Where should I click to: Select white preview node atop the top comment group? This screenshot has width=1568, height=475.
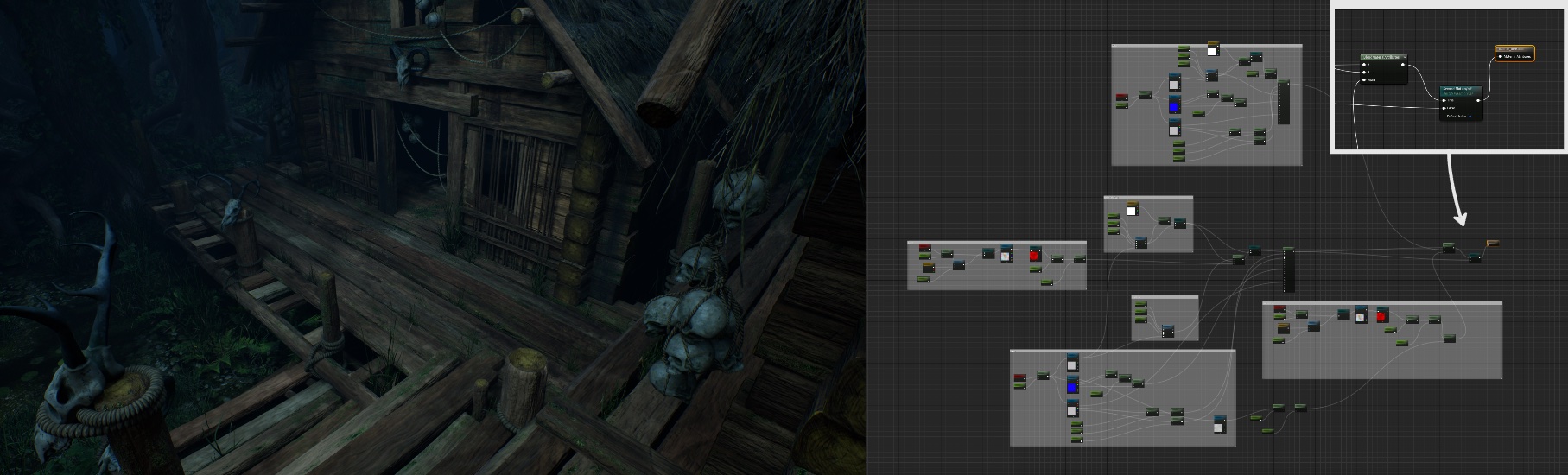tap(1212, 49)
